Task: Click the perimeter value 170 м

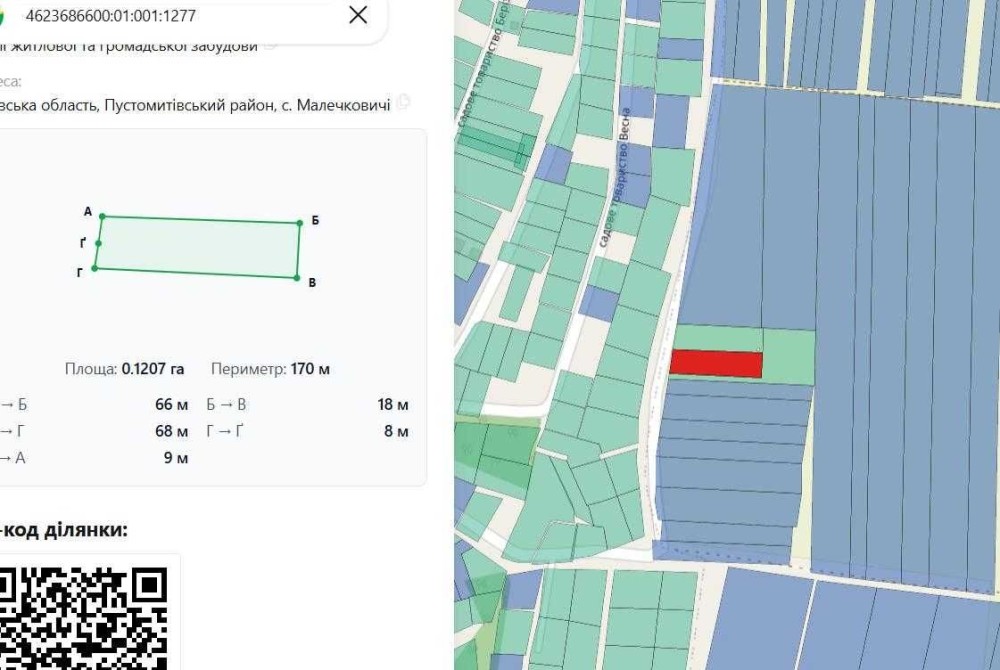Action: coord(310,369)
